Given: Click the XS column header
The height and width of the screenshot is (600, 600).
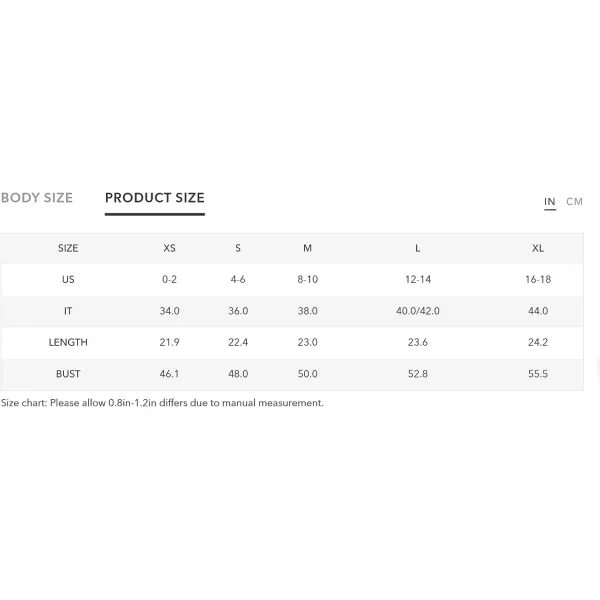Looking at the screenshot, I should 170,248.
